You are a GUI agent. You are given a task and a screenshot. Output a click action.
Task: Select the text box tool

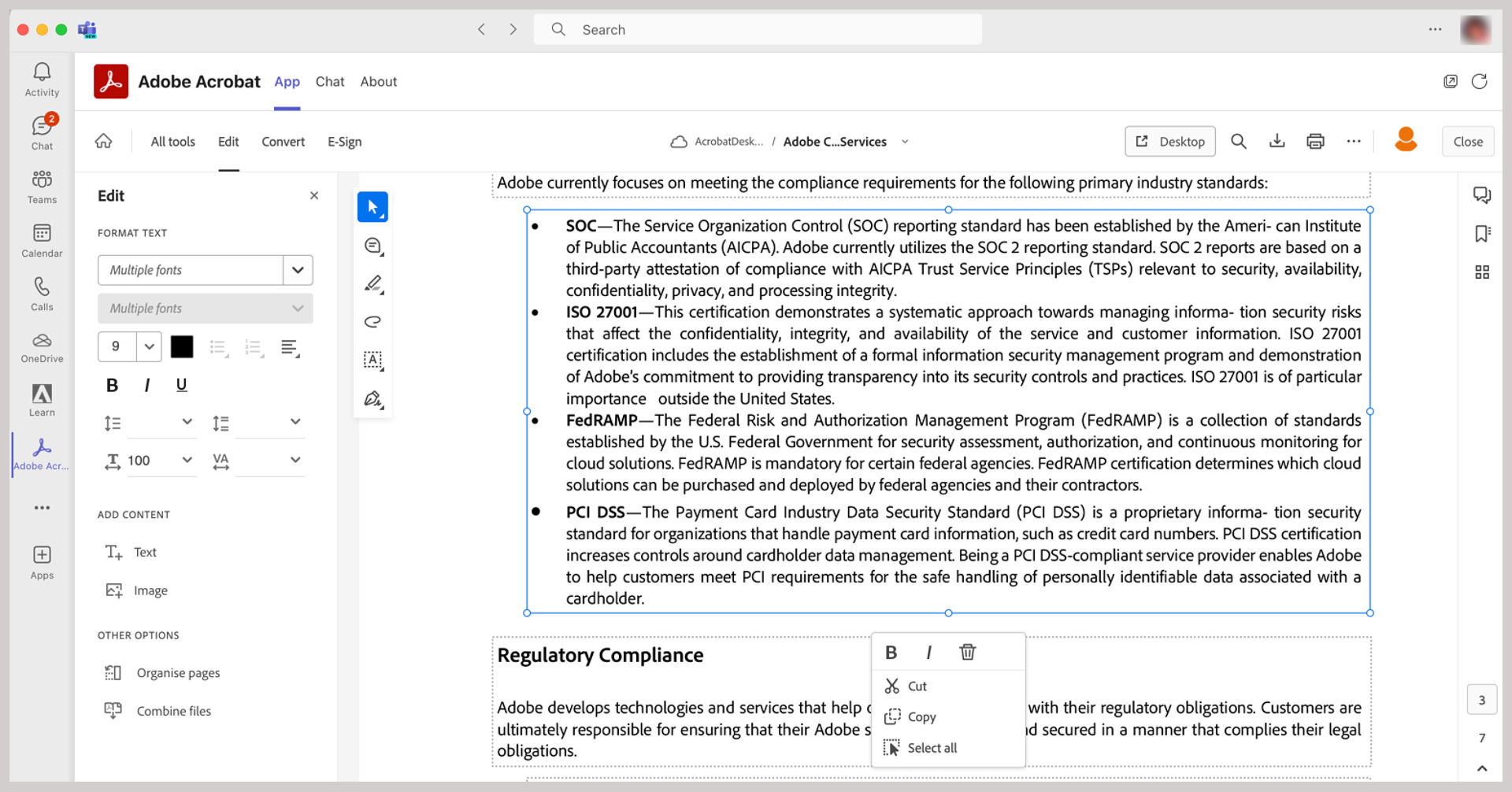(372, 360)
